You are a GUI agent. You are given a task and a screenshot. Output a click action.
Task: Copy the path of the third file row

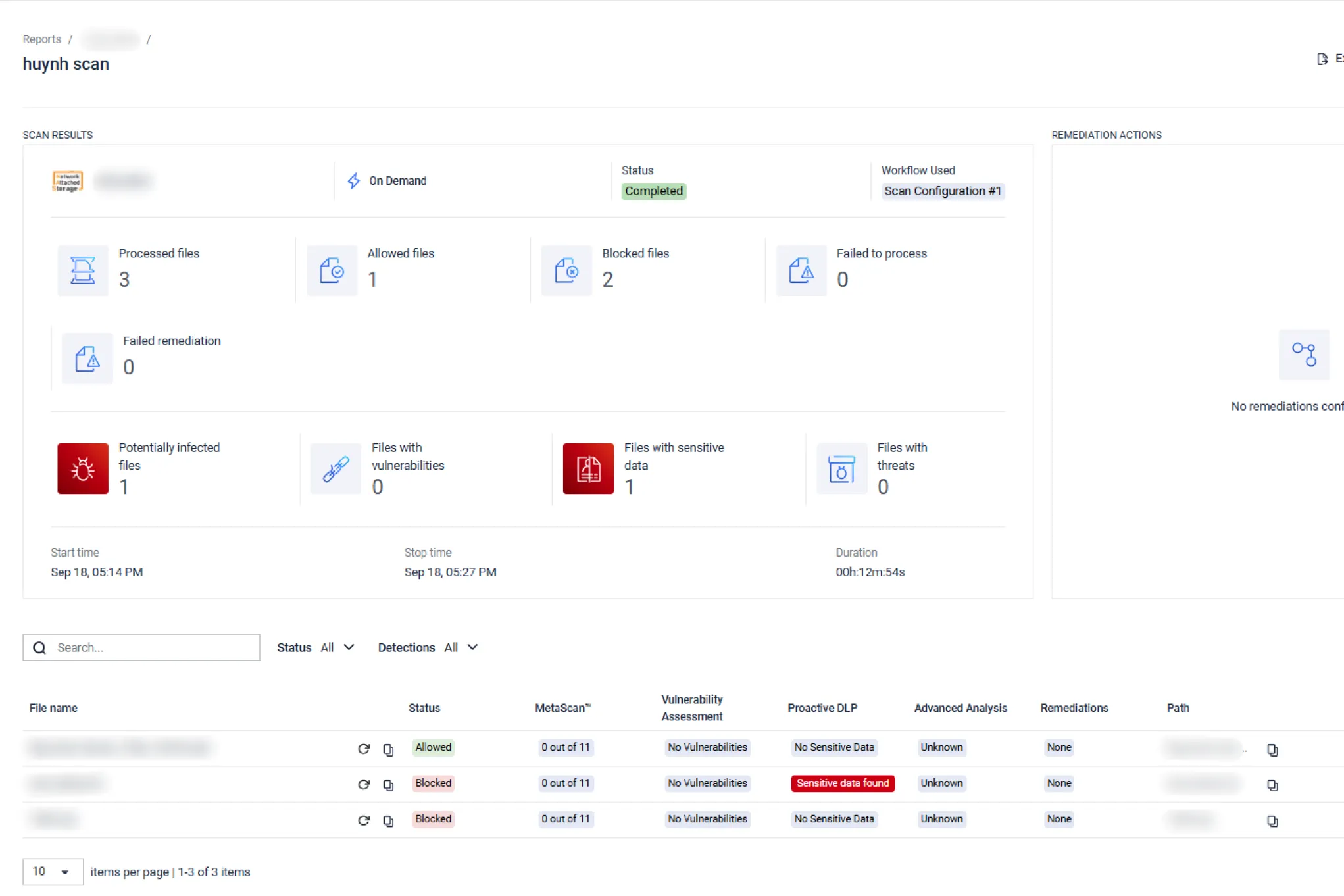click(1272, 821)
